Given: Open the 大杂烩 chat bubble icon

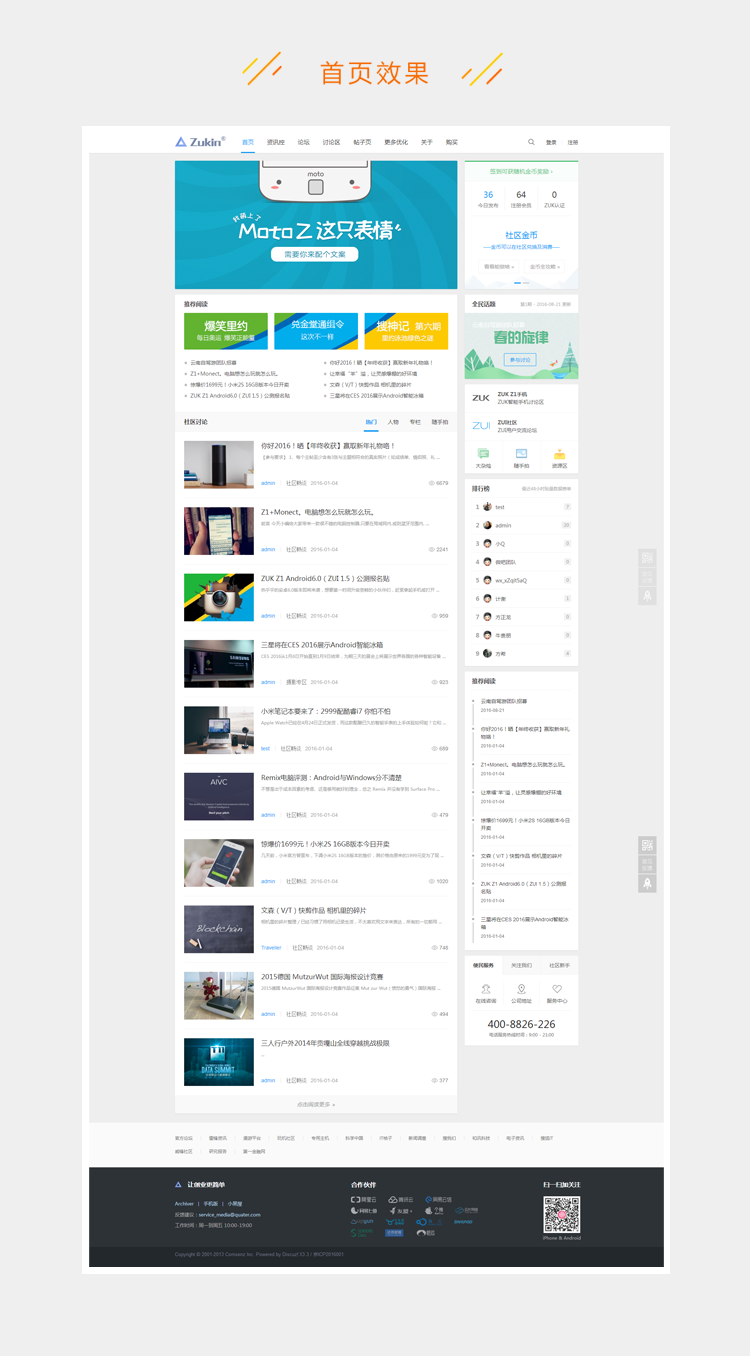Looking at the screenshot, I should click(x=484, y=454).
